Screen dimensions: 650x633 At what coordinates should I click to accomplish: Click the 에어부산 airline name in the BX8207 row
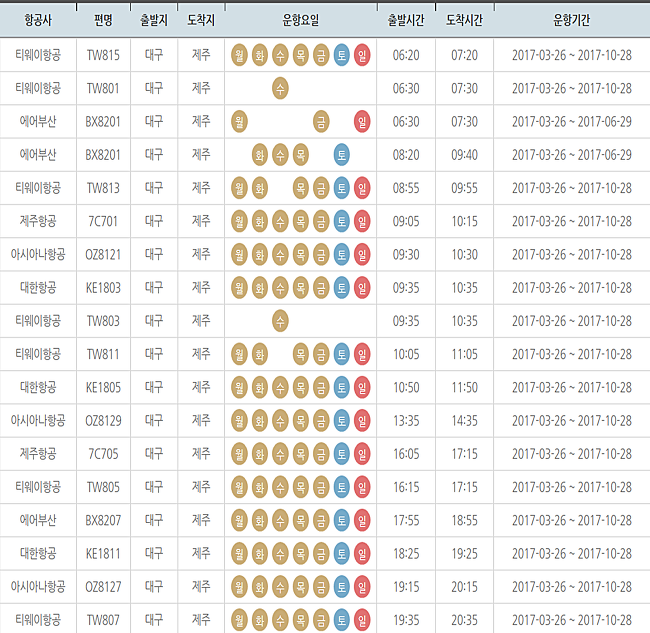click(38, 520)
